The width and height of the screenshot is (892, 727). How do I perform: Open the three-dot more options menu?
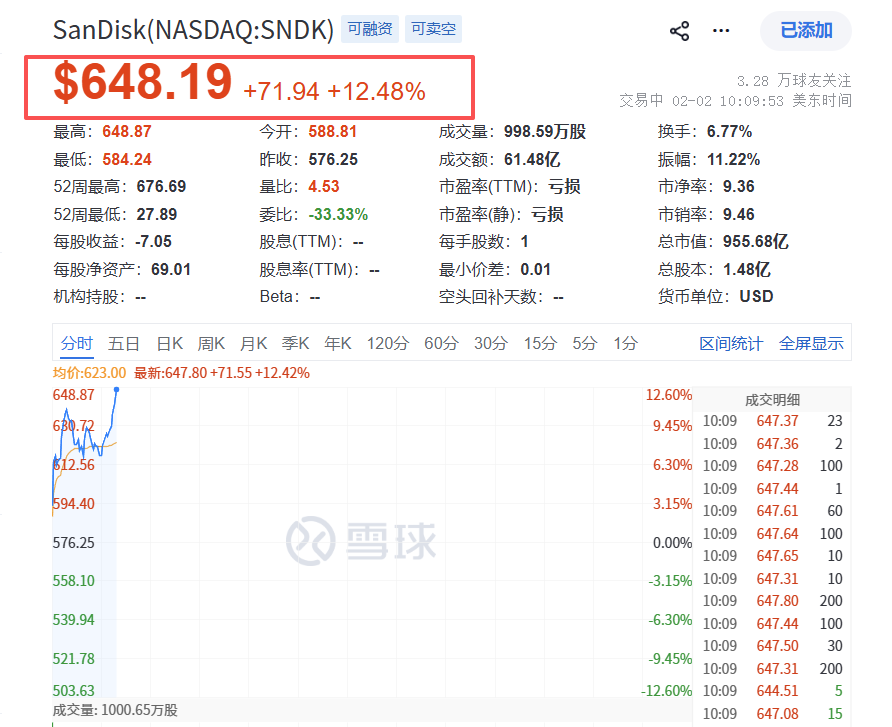[x=721, y=31]
